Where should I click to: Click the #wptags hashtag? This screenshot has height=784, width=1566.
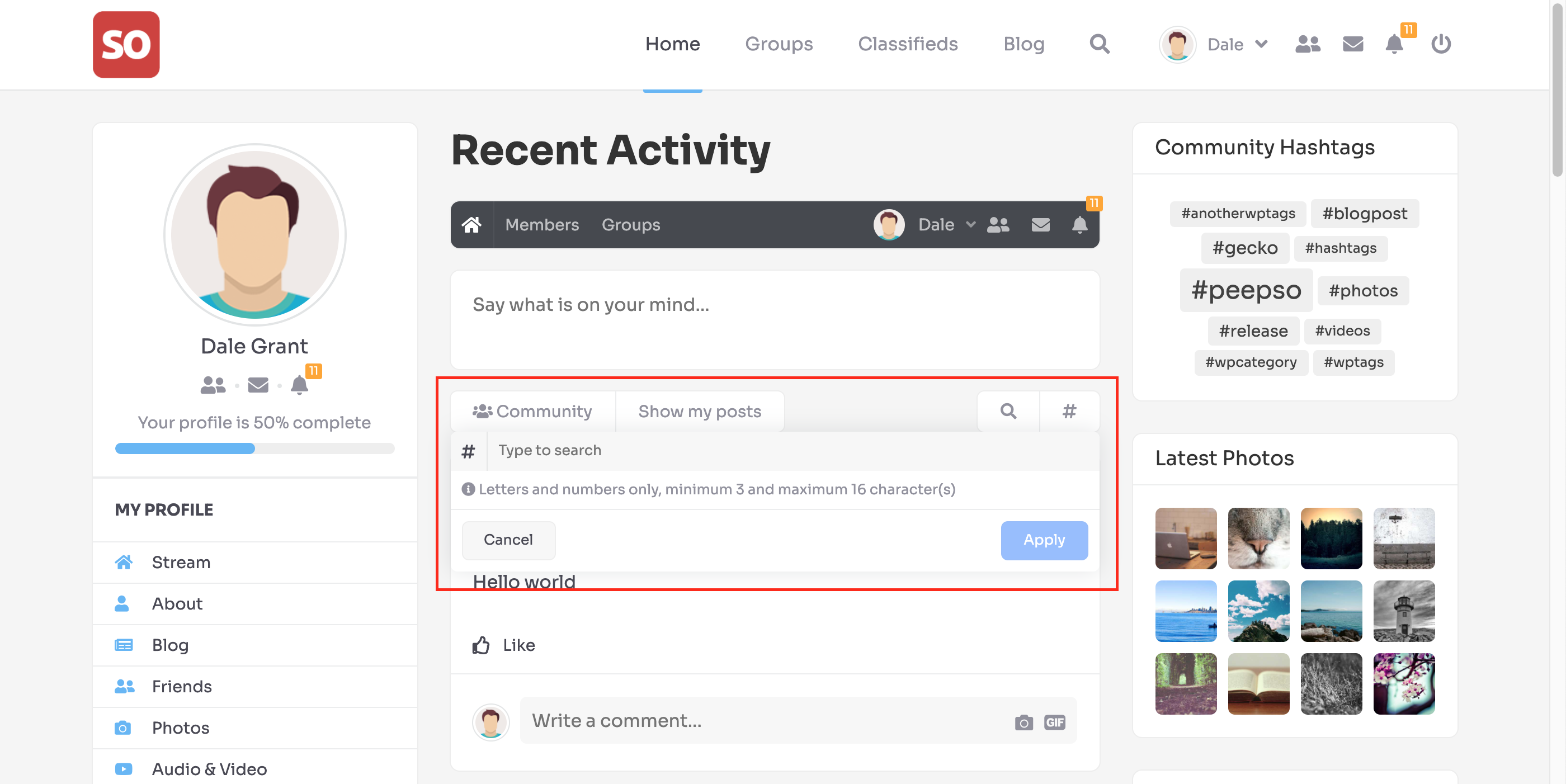[x=1353, y=362]
